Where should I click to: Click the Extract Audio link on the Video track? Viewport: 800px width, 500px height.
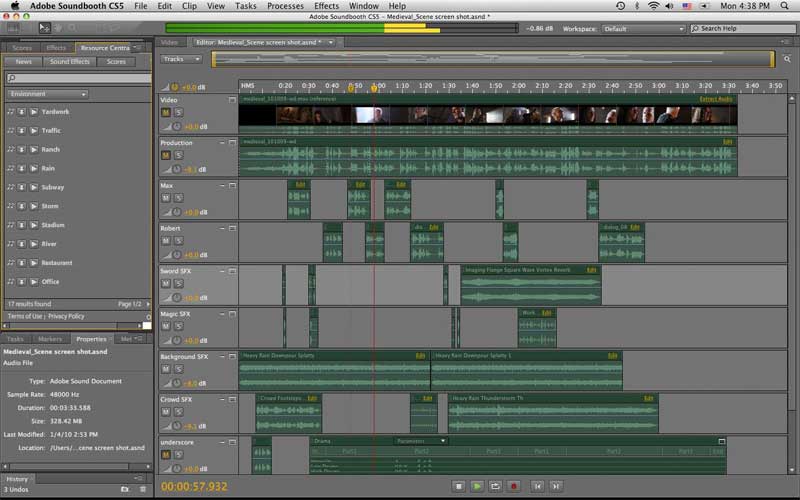716,99
